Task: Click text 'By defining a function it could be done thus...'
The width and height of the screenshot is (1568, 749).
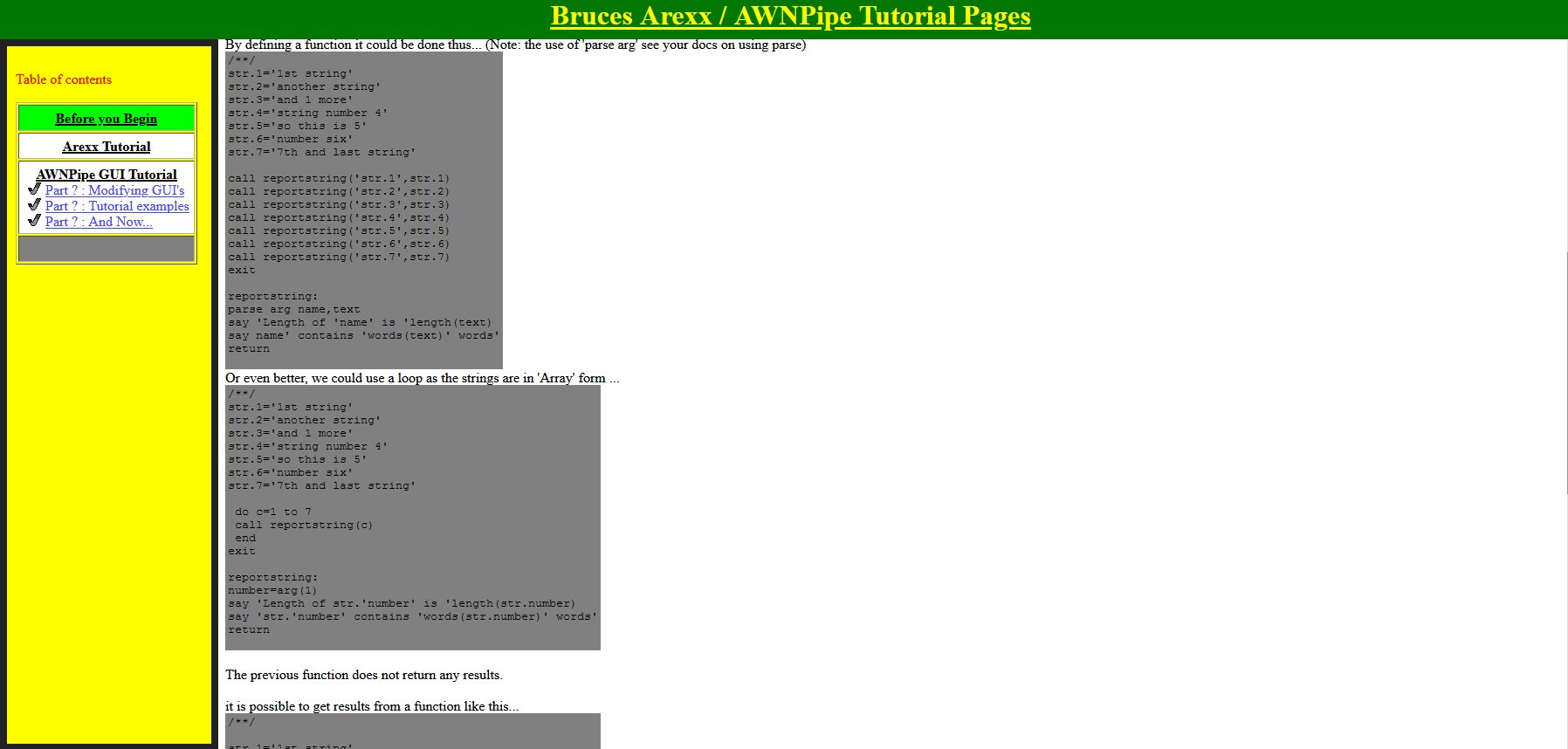Action: [353, 45]
